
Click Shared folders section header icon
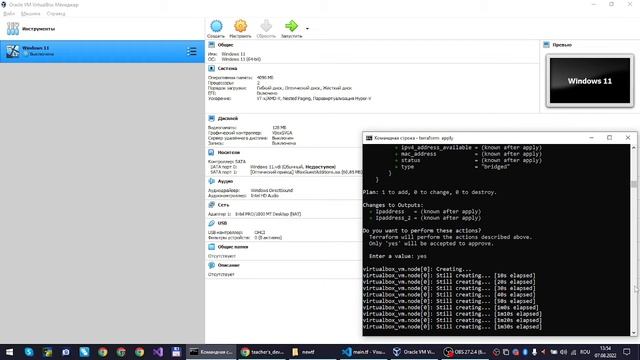click(x=211, y=247)
